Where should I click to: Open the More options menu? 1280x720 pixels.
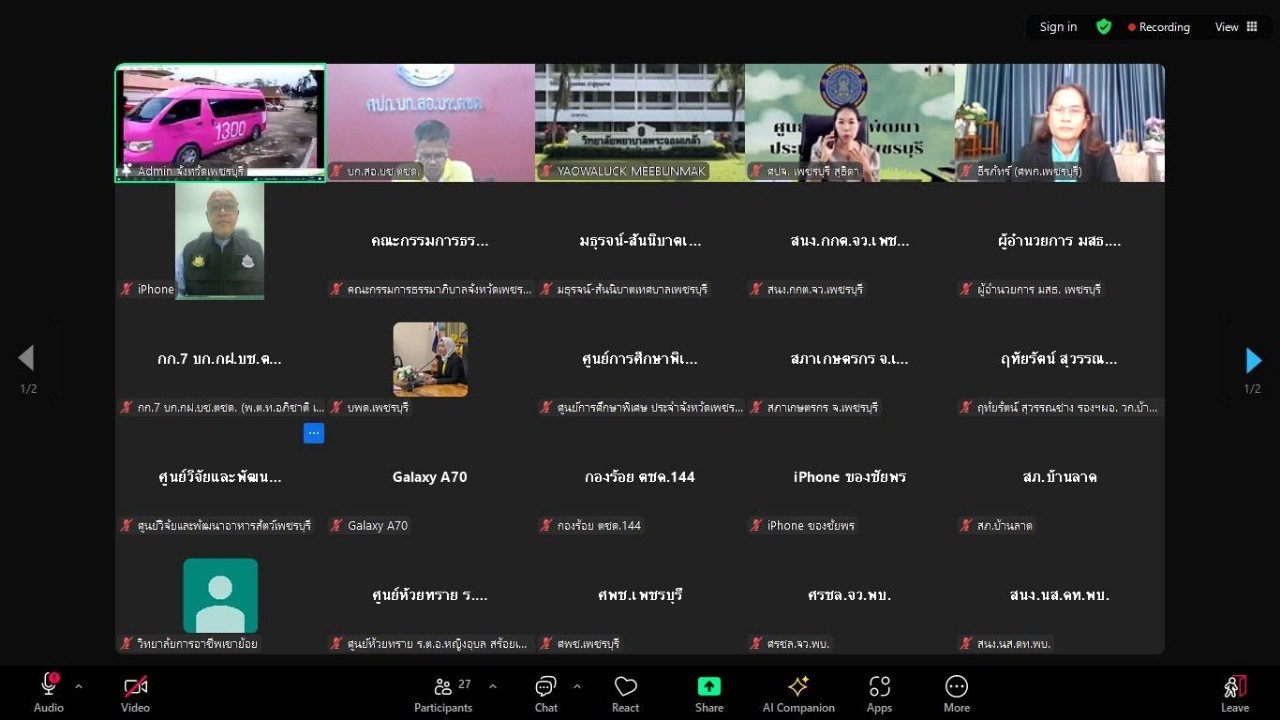pyautogui.click(x=956, y=687)
